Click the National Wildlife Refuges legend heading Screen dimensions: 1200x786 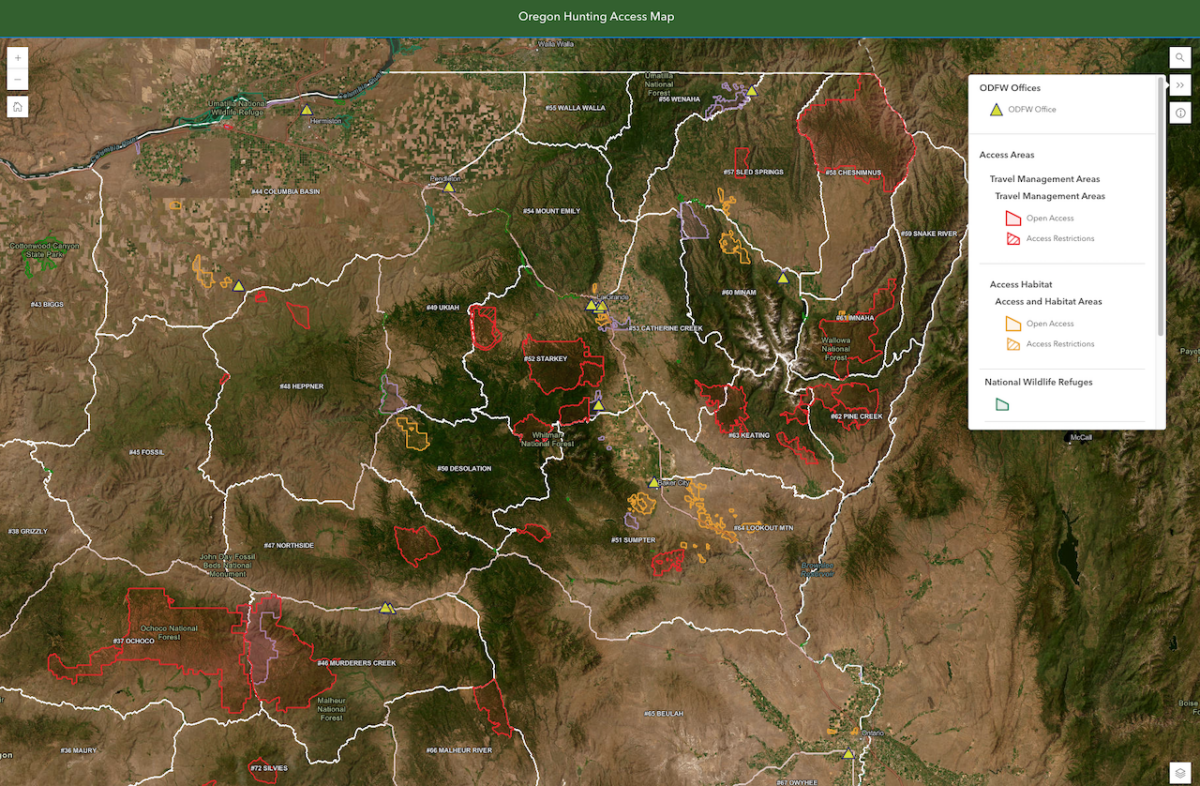pos(1038,382)
